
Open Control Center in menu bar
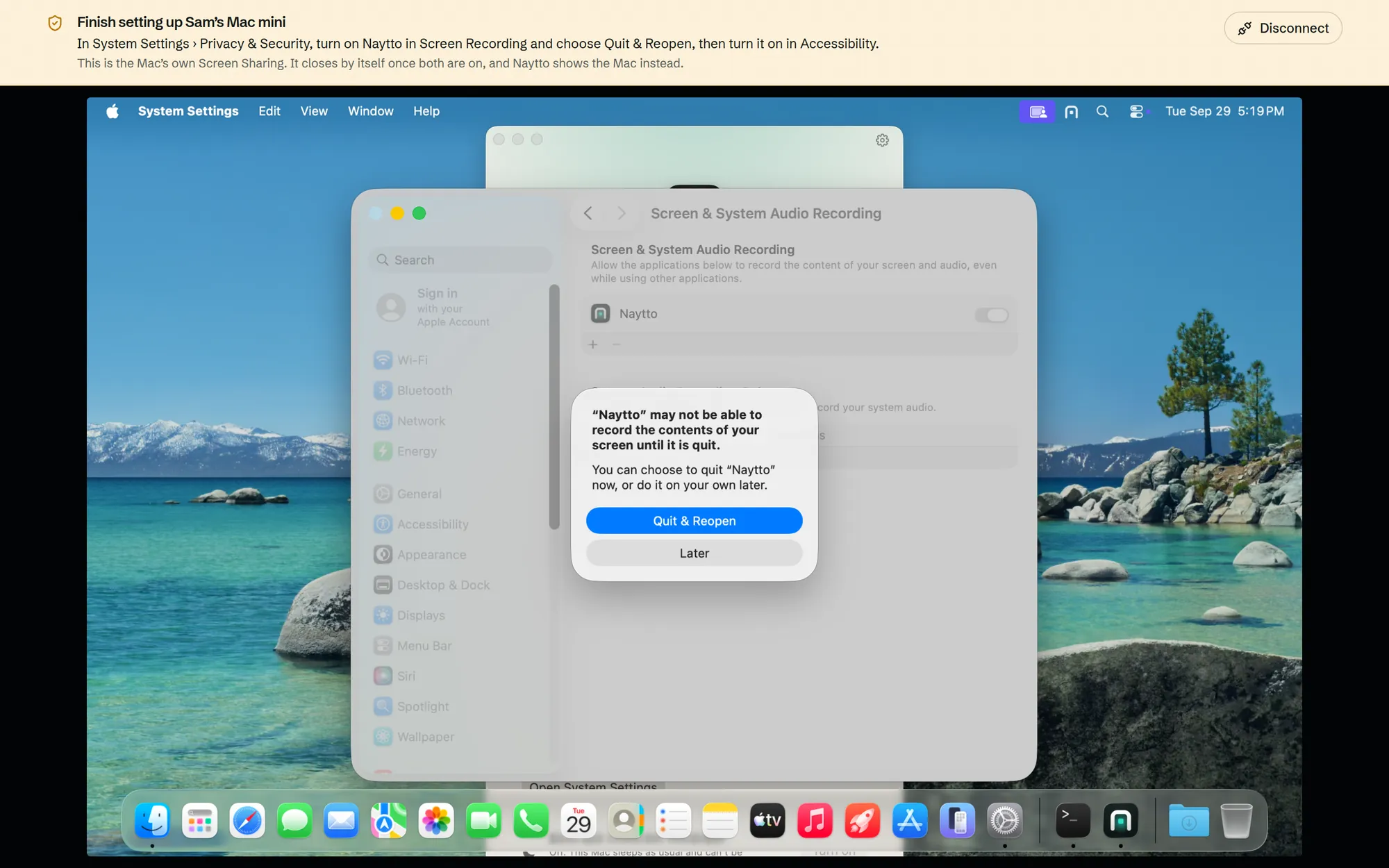[1136, 112]
